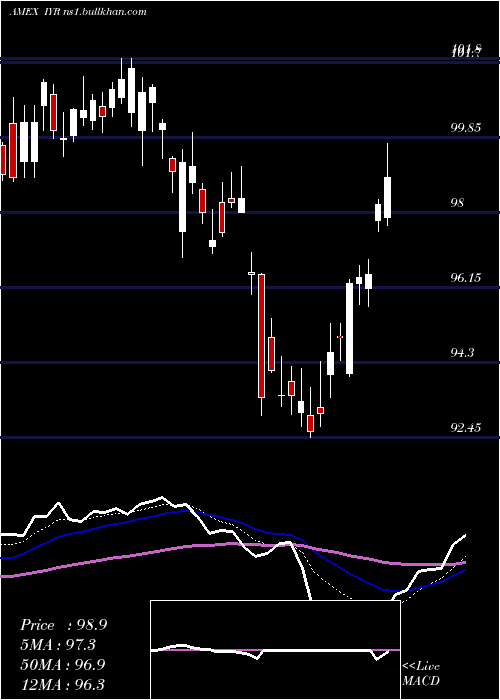Select the 99.85 price level label
The height and width of the screenshot is (700, 500).
coord(466,128)
